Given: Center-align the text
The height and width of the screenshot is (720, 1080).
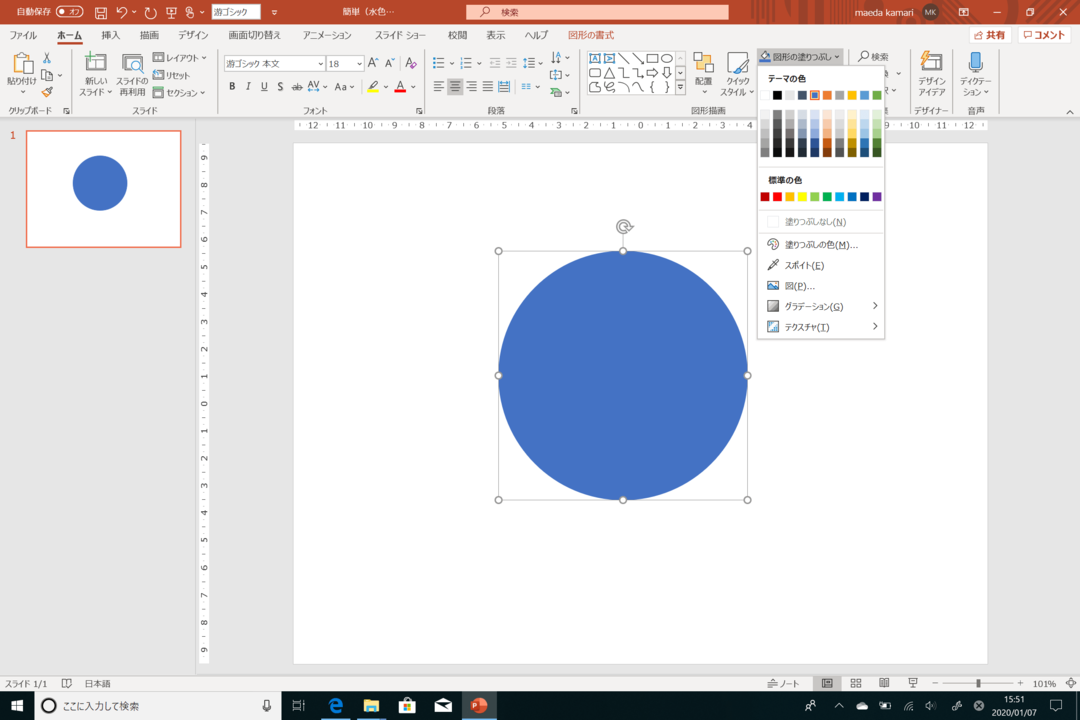Looking at the screenshot, I should click(455, 87).
